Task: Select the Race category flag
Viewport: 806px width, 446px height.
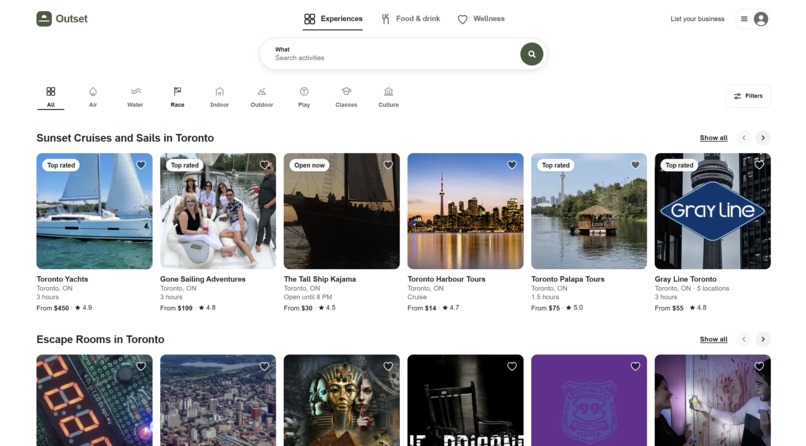Action: coord(177,97)
